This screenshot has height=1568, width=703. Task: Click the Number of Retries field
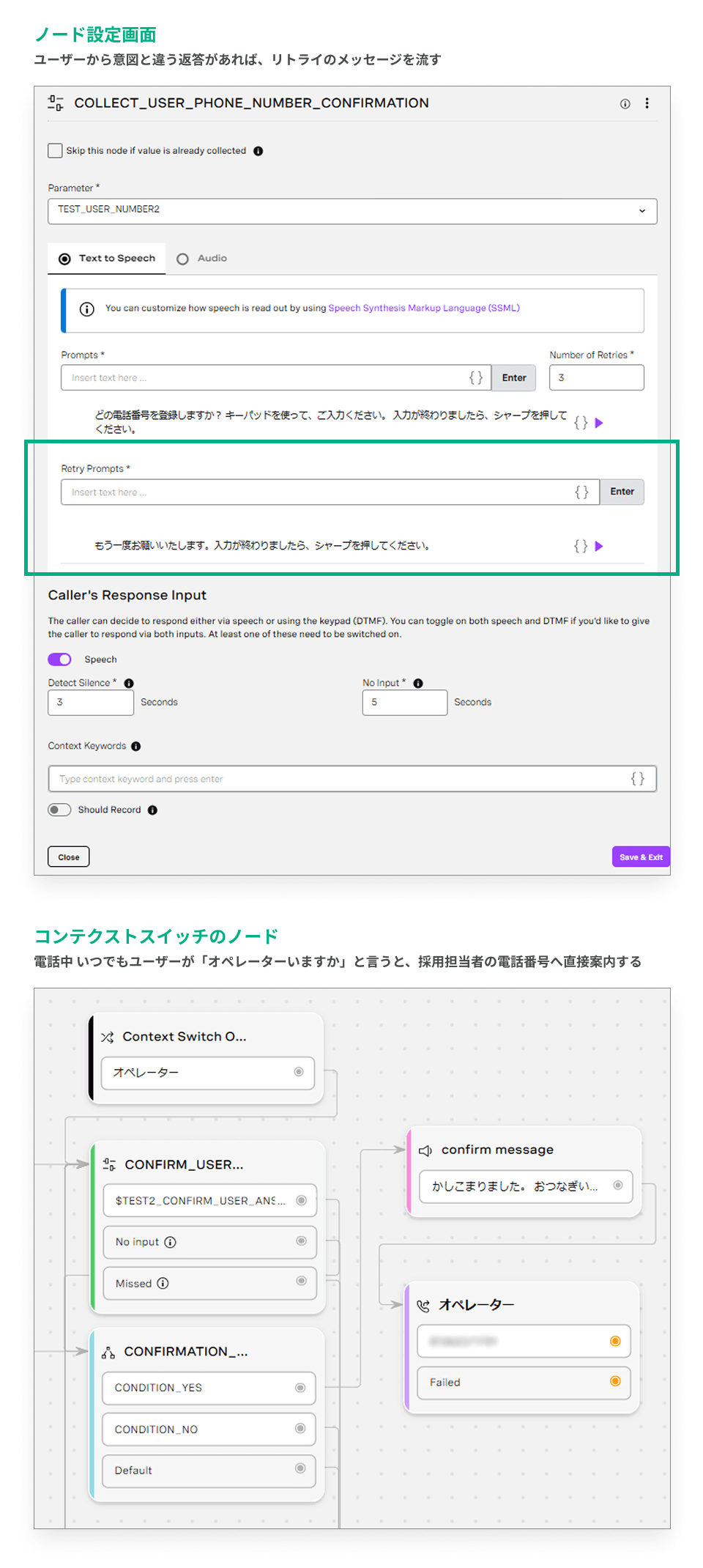(597, 378)
